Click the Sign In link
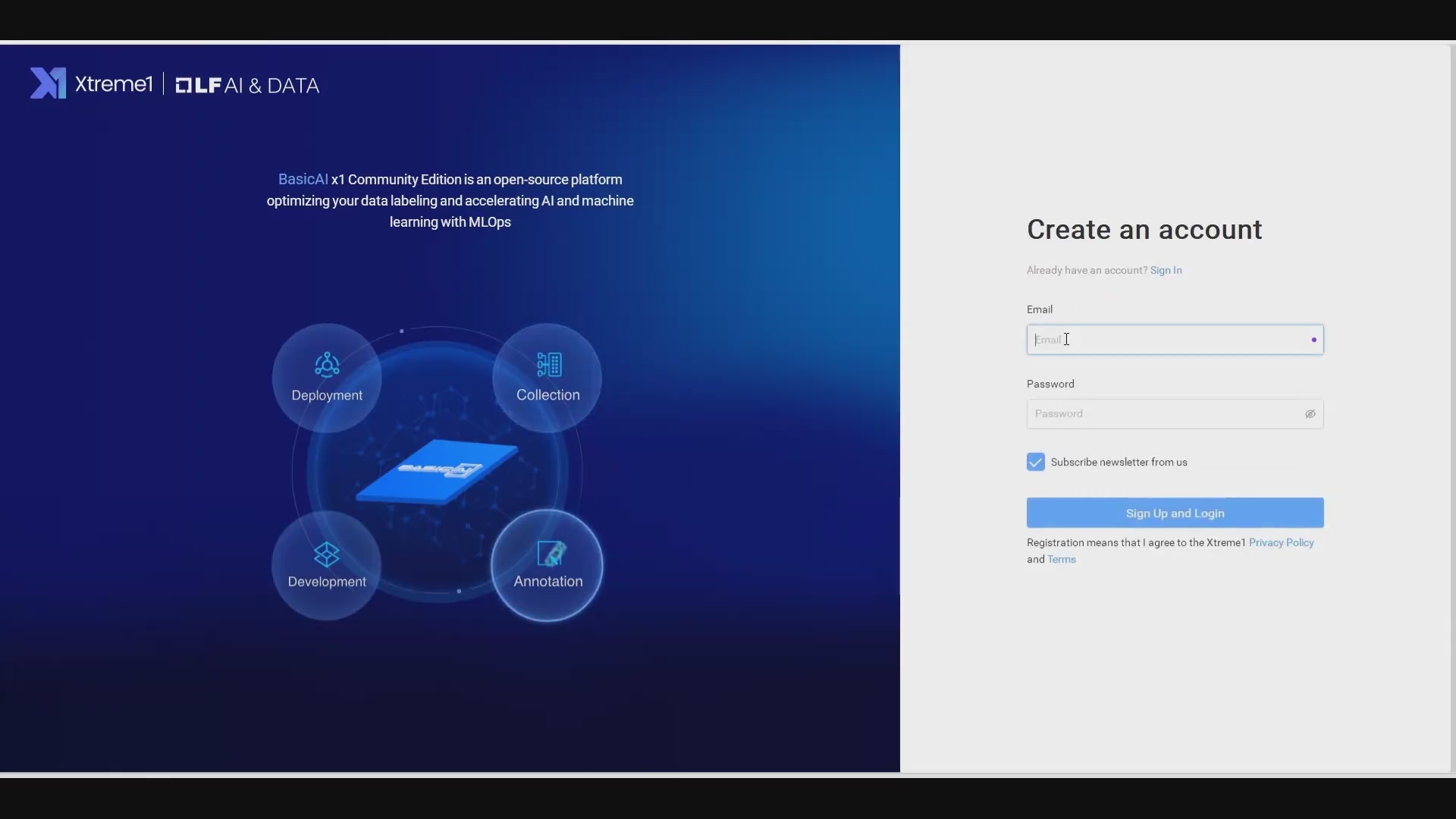The width and height of the screenshot is (1456, 819). tap(1166, 270)
